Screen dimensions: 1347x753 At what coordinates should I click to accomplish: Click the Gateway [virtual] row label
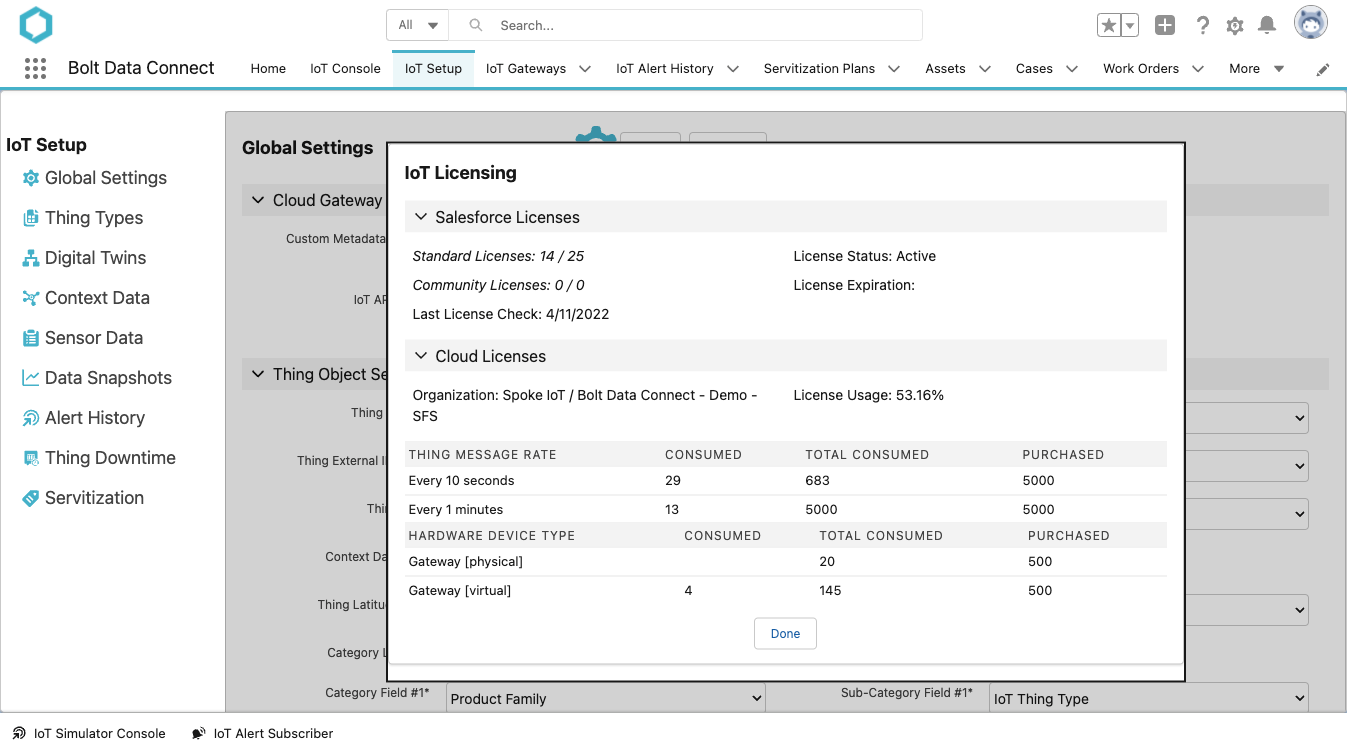point(460,590)
